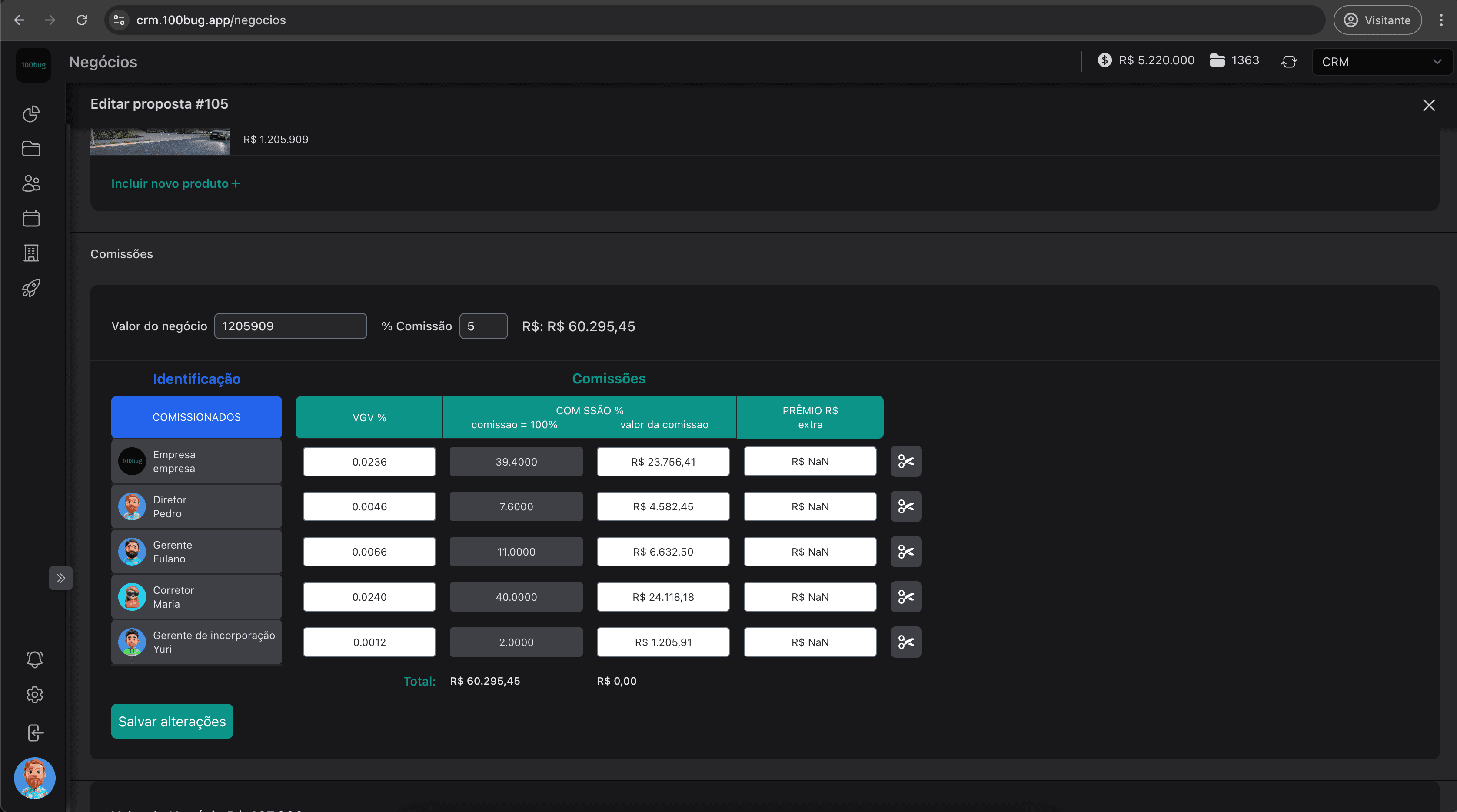This screenshot has height=812, width=1457.
Task: Click the COMISSIONADOS header button
Action: 196,417
